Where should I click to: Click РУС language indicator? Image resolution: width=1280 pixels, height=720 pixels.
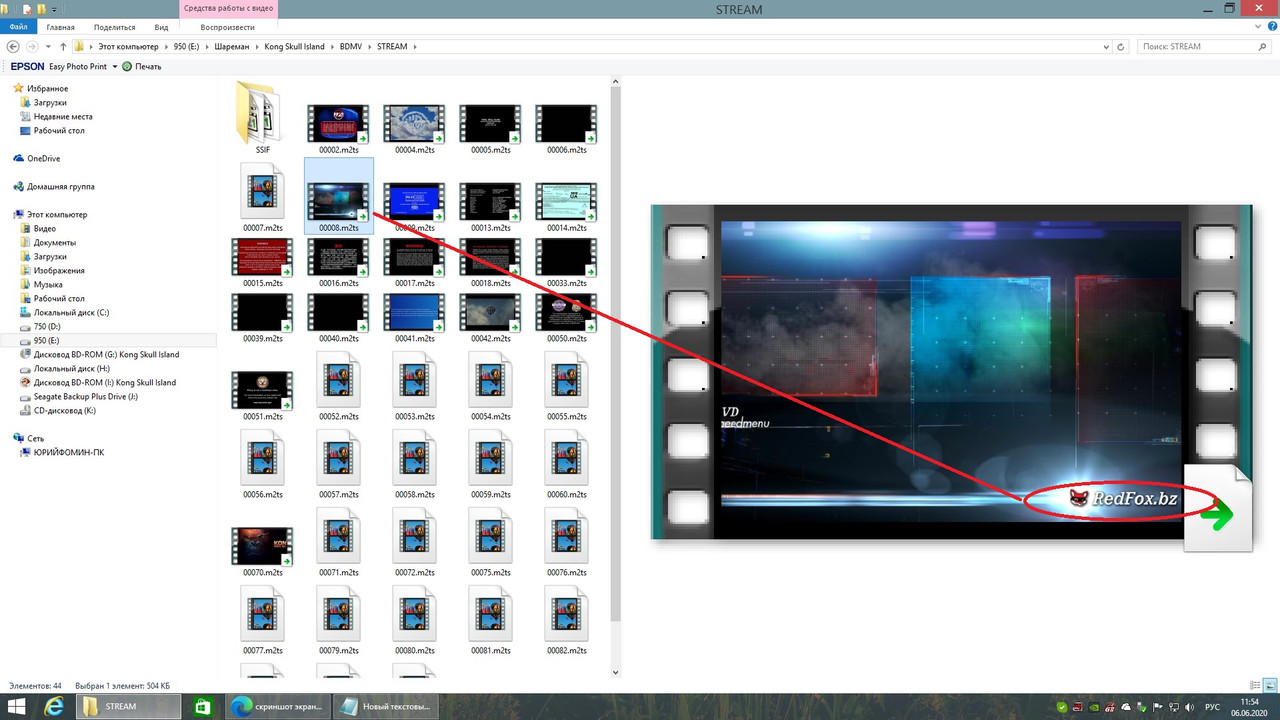coord(1212,707)
